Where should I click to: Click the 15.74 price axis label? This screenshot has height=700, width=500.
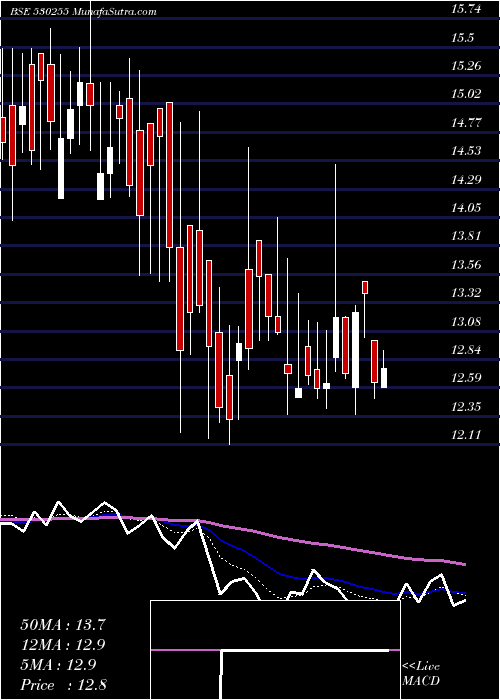(467, 9)
